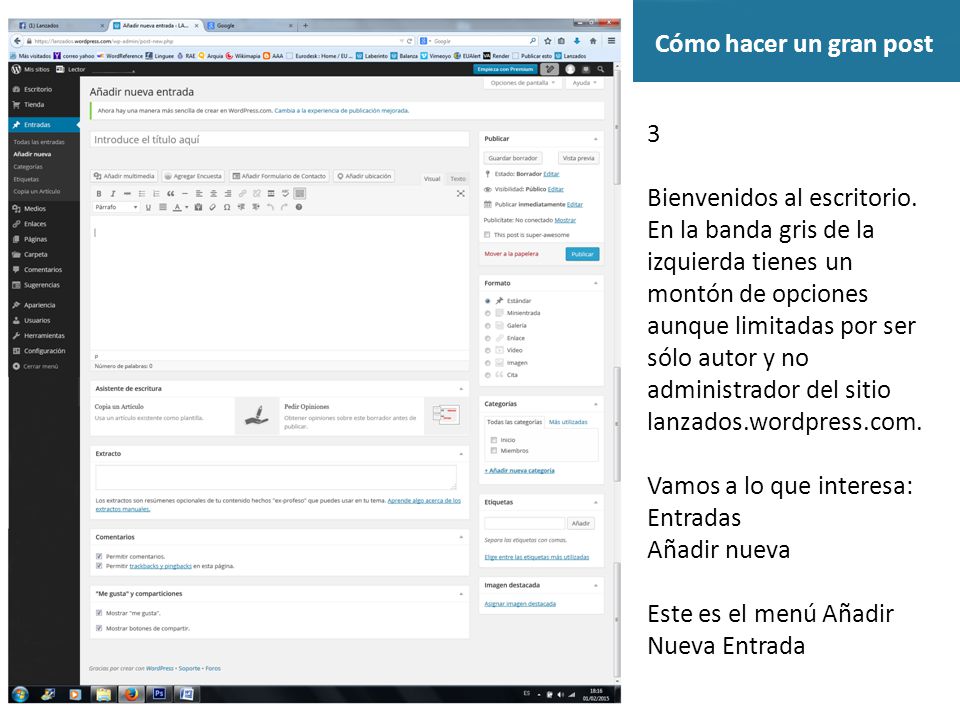Collapse Asistente de escritura box

[x=461, y=389]
